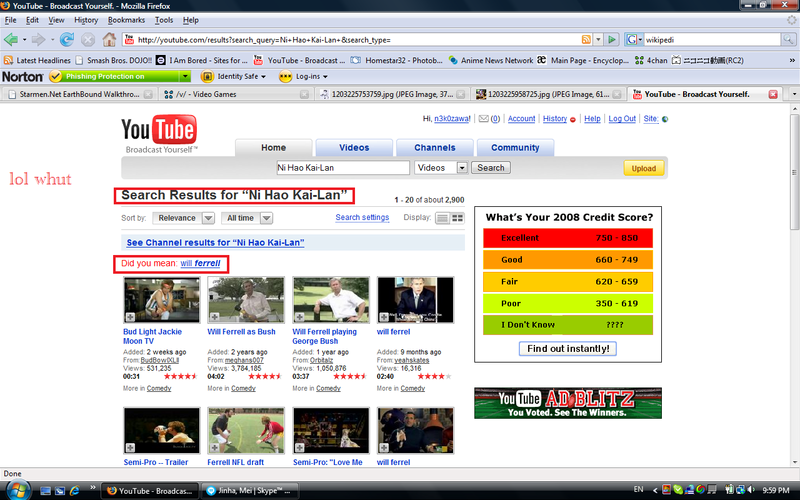Close the YouTube browser tab
This screenshot has height=500, width=800.
(773, 94)
